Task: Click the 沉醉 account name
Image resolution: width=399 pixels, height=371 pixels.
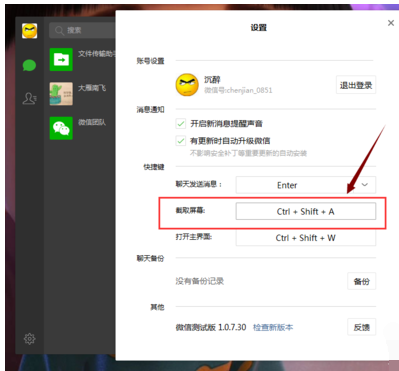Action: 212,80
